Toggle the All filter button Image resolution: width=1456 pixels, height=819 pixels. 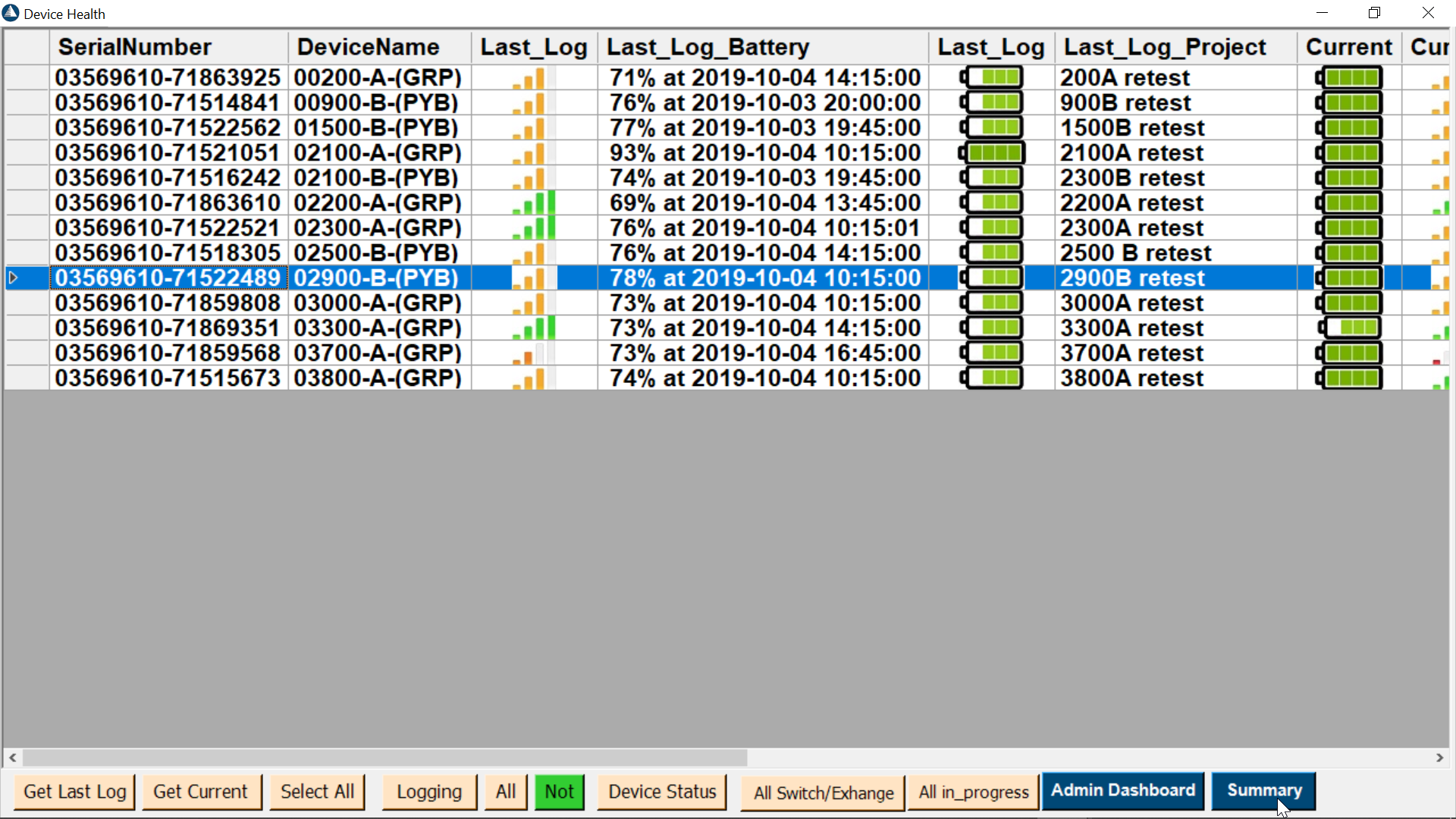[506, 792]
